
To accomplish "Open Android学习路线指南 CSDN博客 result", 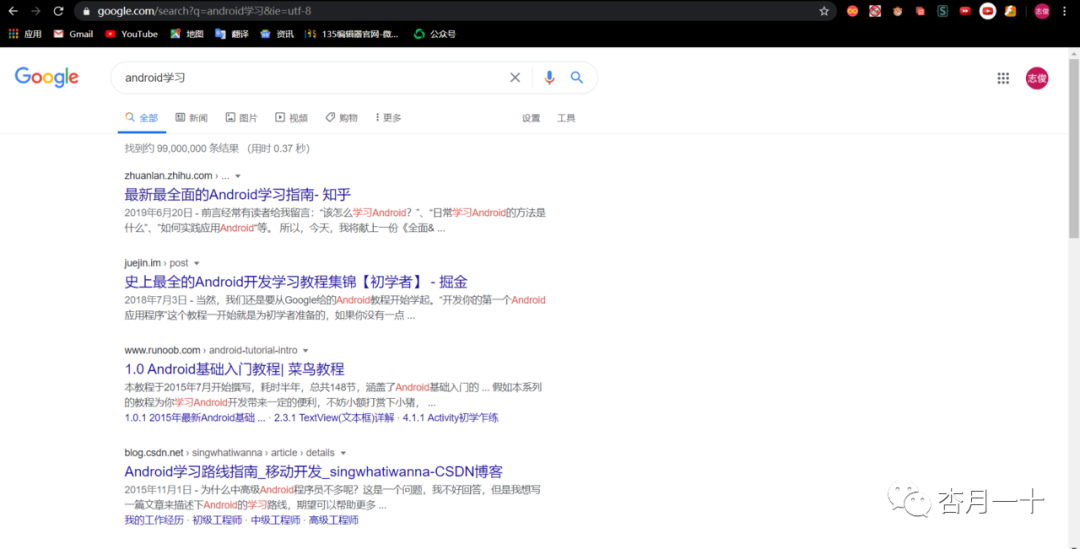I will pyautogui.click(x=313, y=472).
